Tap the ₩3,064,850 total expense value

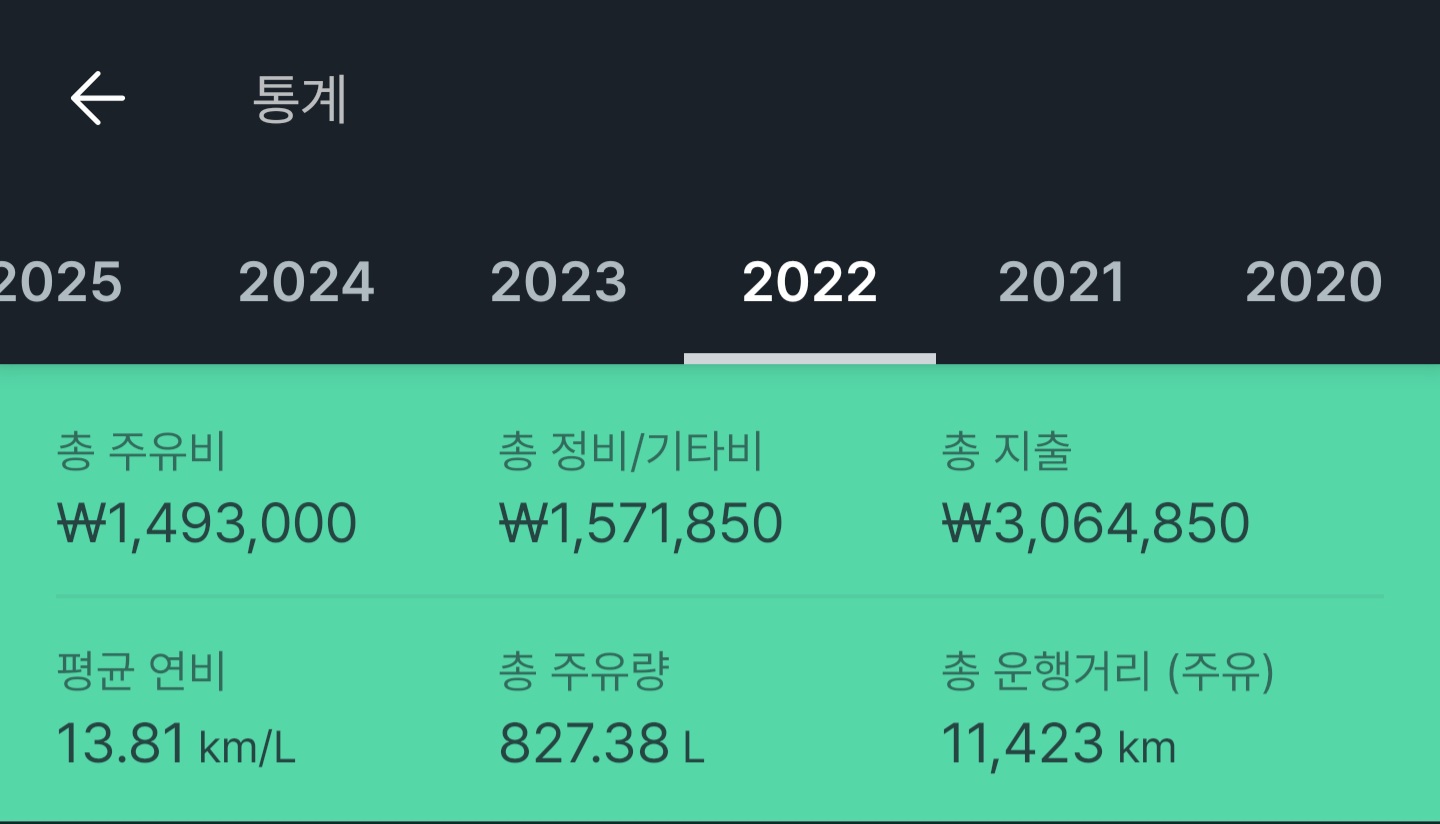click(1095, 523)
